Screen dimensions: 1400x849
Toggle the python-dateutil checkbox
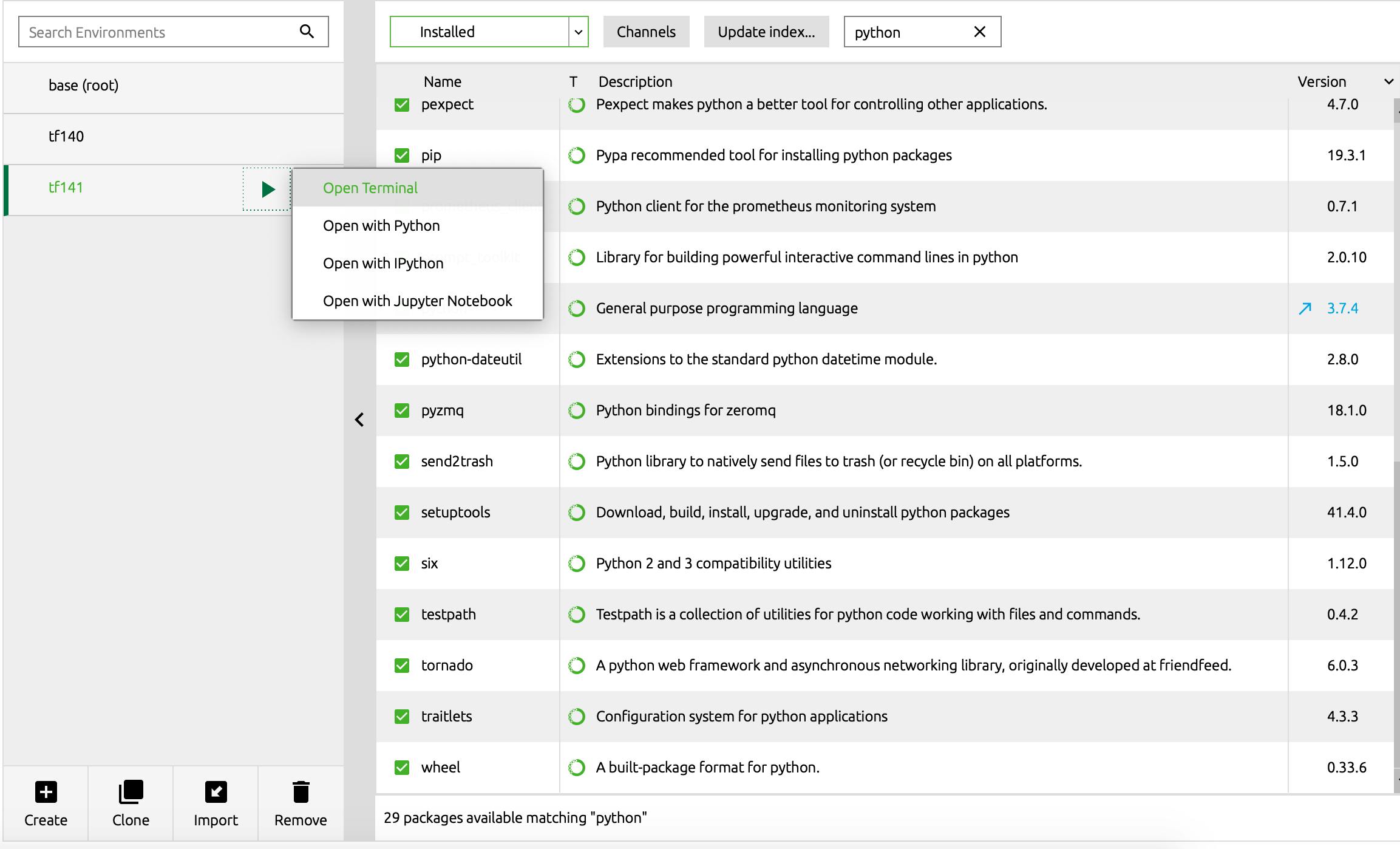(x=402, y=360)
